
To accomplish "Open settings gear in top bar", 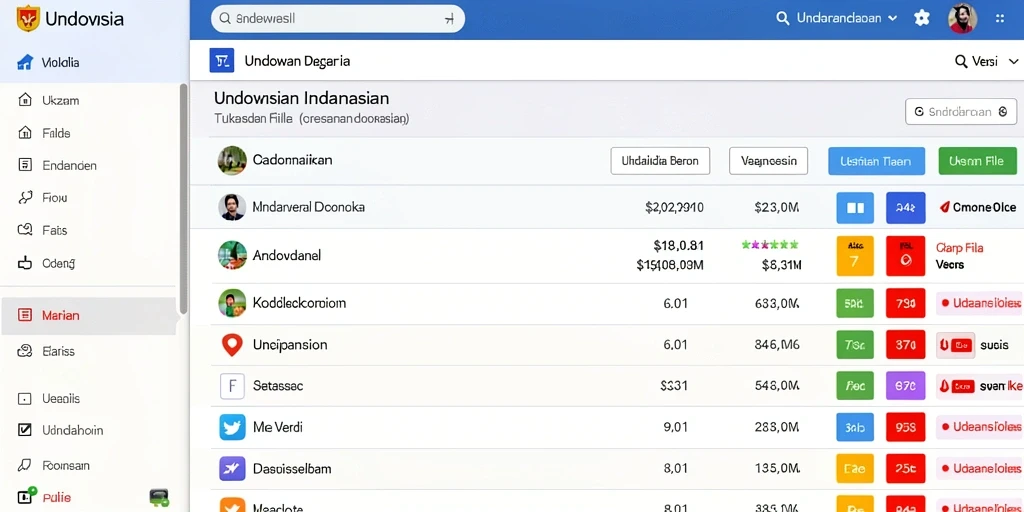I will click(x=921, y=18).
